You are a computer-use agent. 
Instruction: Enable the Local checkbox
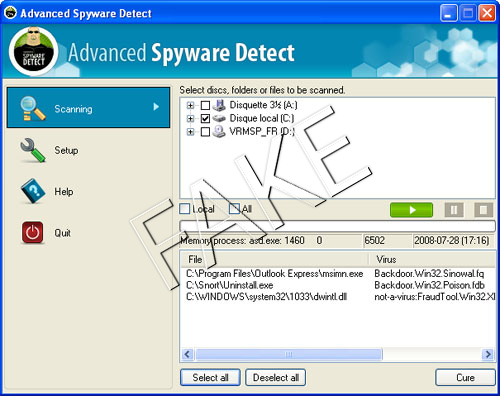[184, 209]
